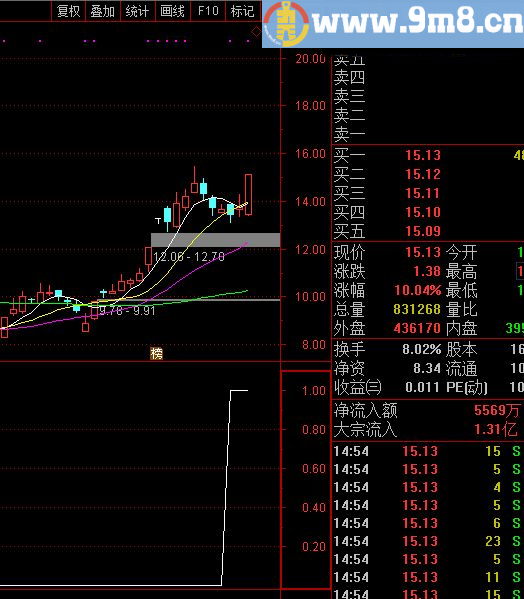
Task: Select the 卖一 ask row
Action: coord(428,134)
